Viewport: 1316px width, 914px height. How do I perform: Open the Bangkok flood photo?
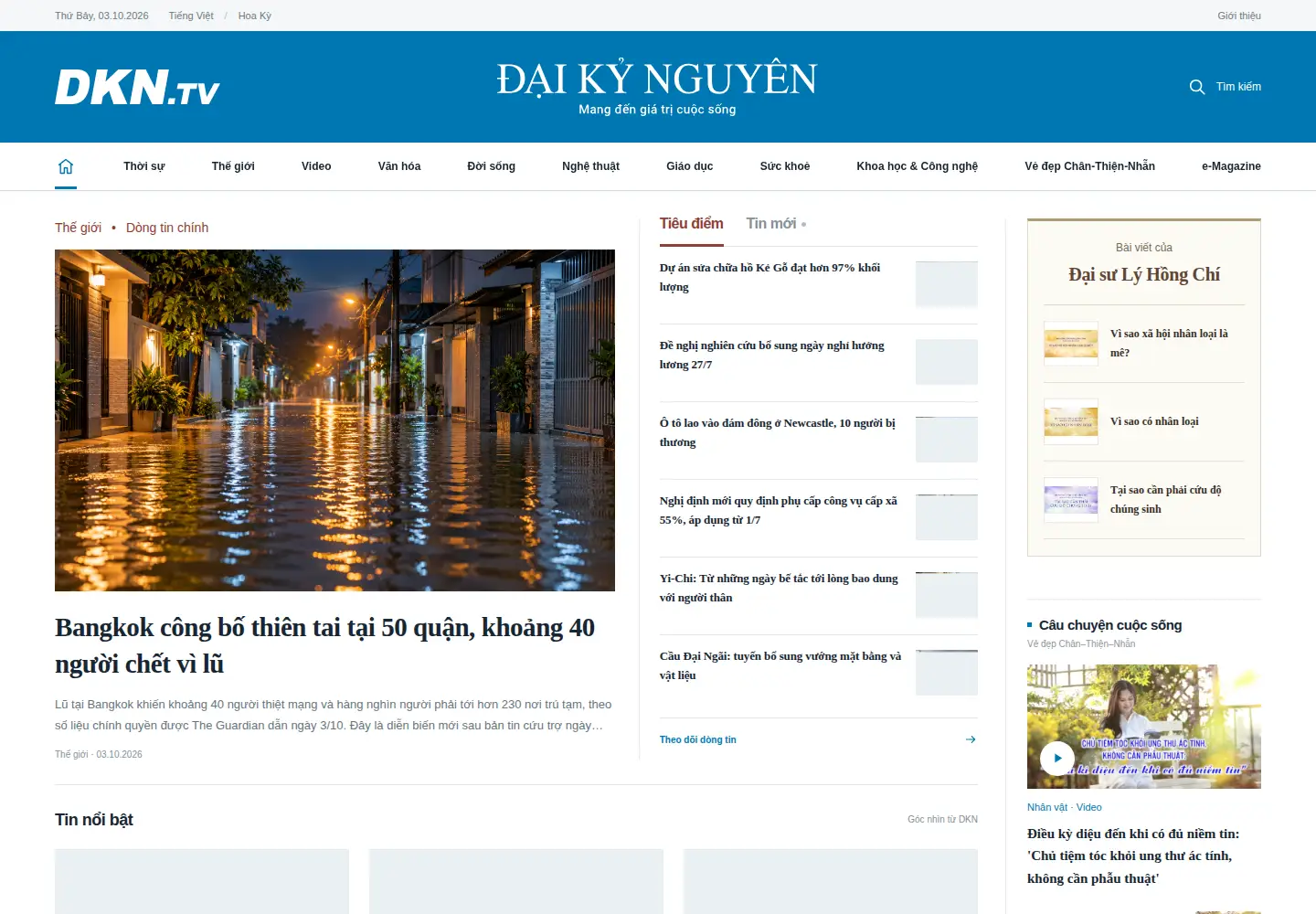pos(334,420)
